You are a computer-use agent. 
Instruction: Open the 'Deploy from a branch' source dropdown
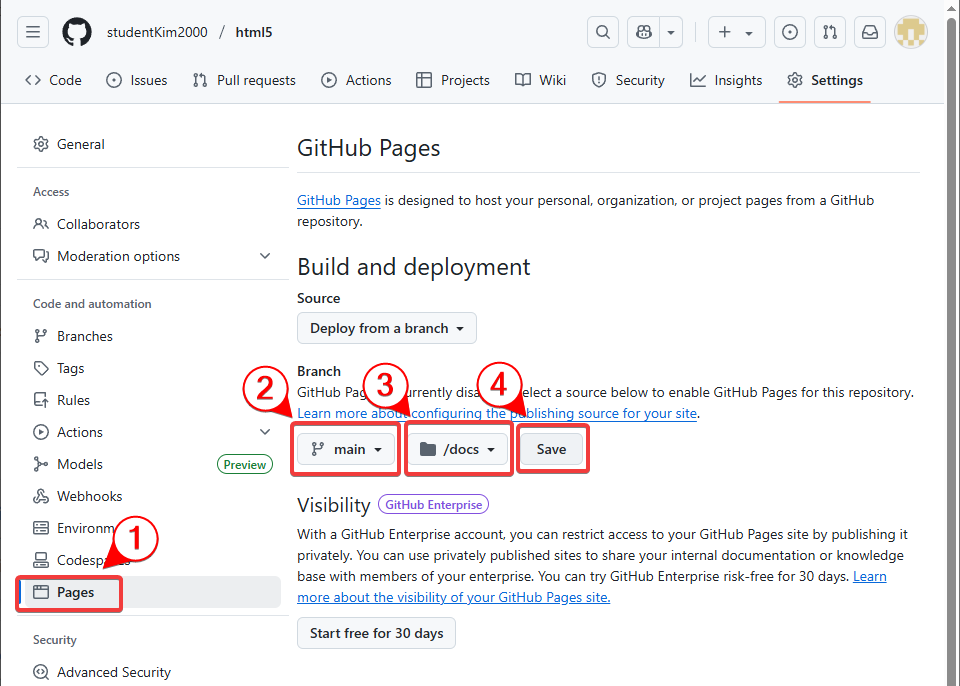click(x=386, y=328)
